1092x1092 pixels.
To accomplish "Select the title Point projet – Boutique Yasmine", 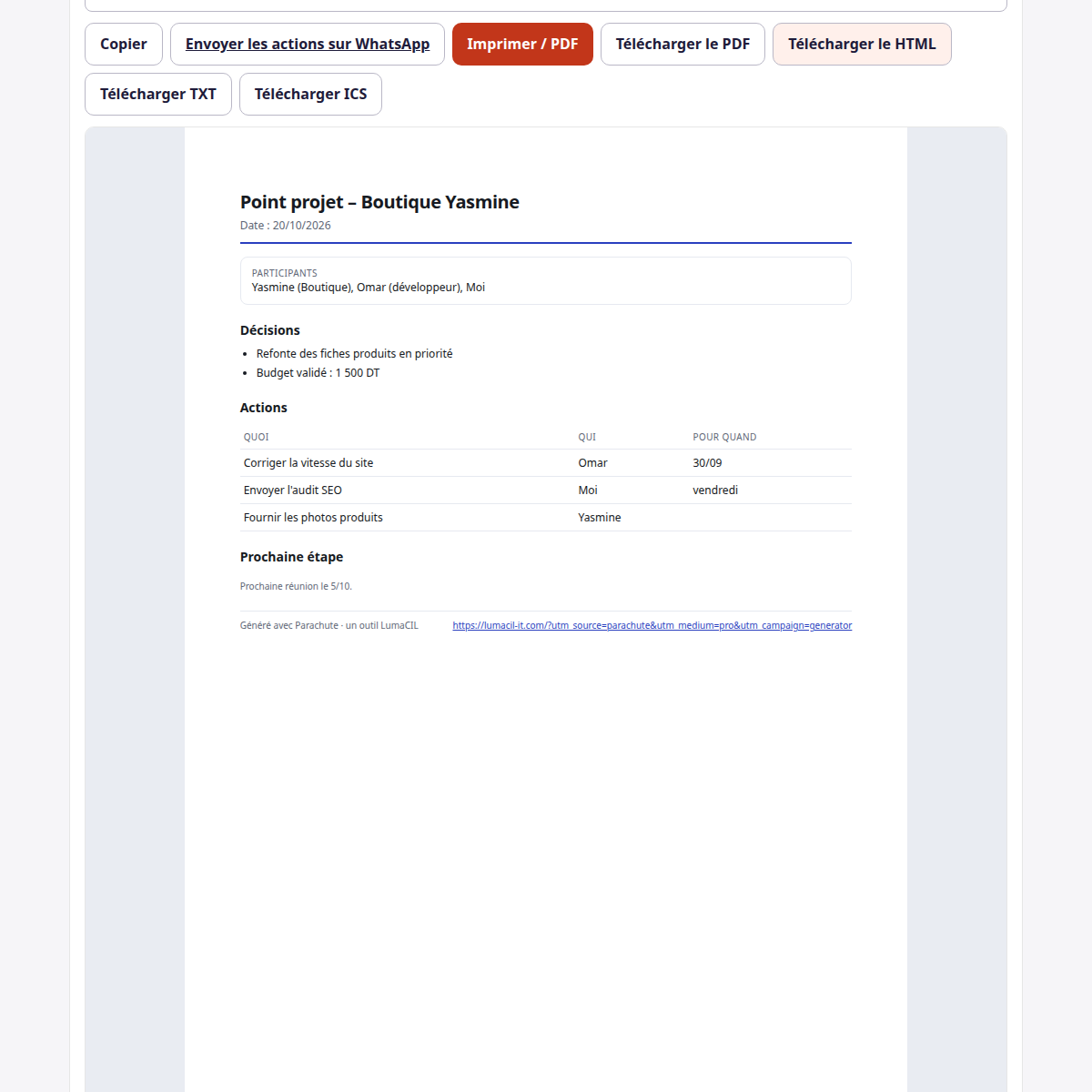I will coord(379,202).
